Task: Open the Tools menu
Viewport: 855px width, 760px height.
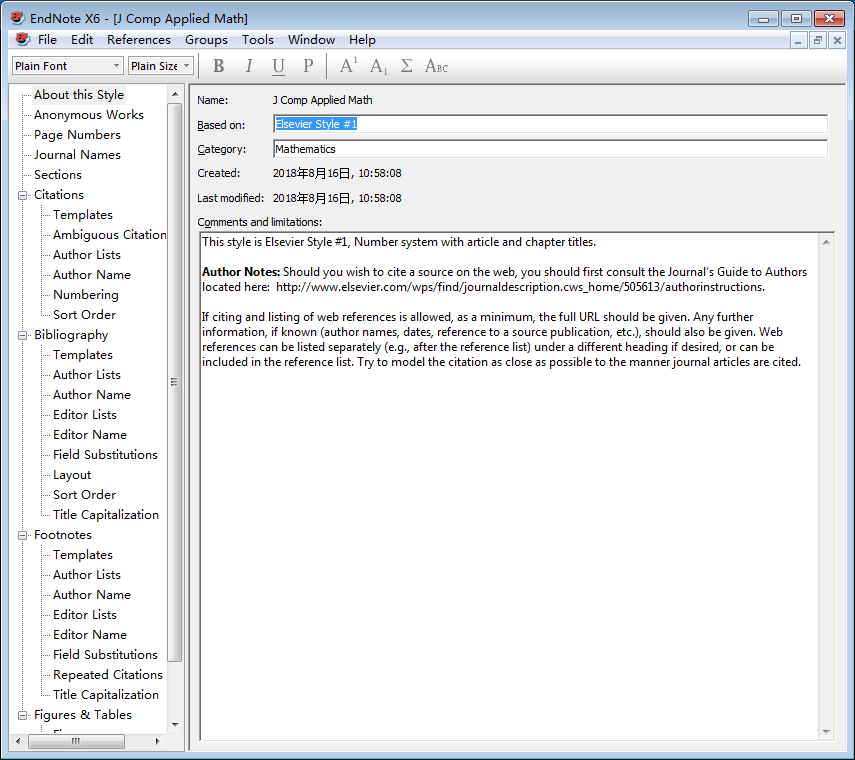Action: tap(257, 40)
